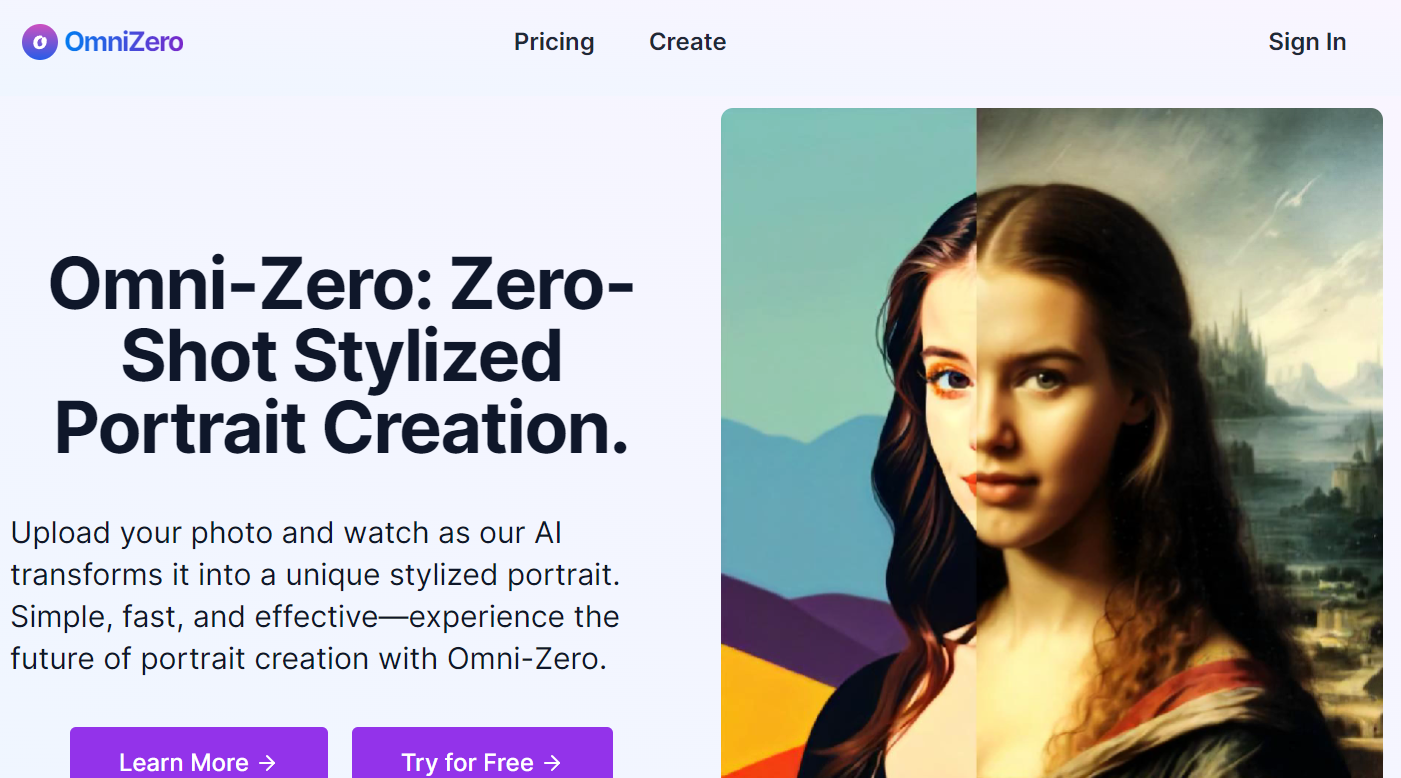Click the woman's lips in the portrait
The width and height of the screenshot is (1401, 778).
[1000, 487]
